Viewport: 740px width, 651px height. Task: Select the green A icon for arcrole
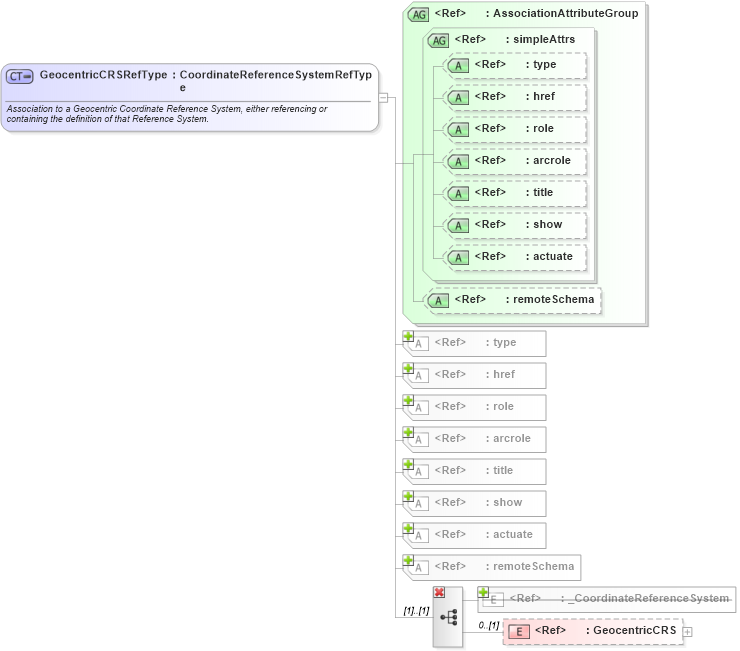(x=458, y=162)
